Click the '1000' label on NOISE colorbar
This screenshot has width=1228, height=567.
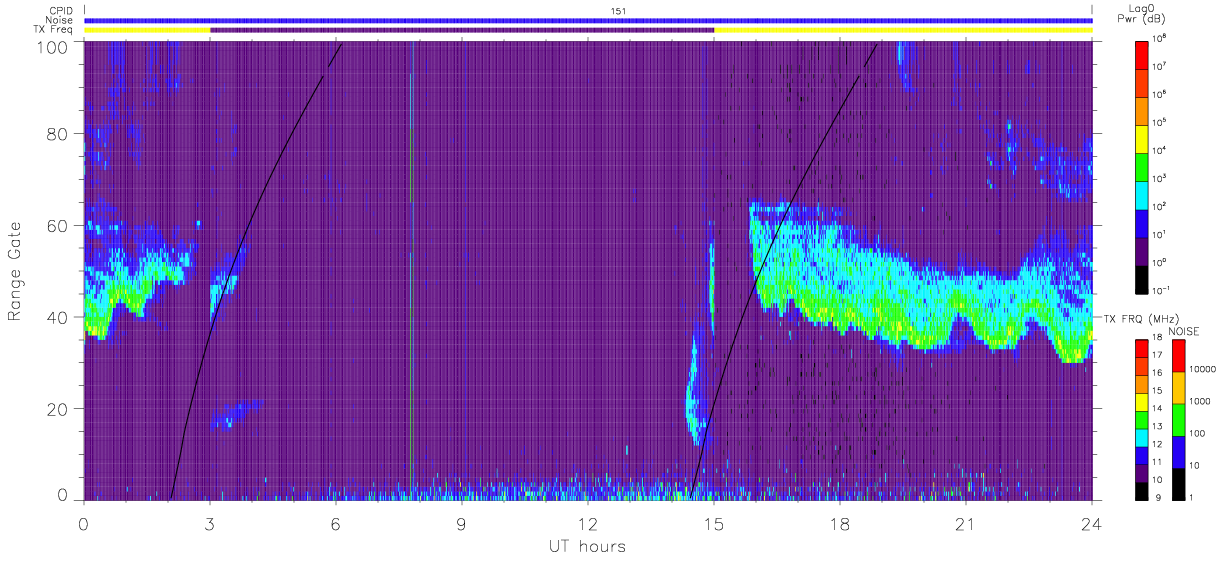1199,402
